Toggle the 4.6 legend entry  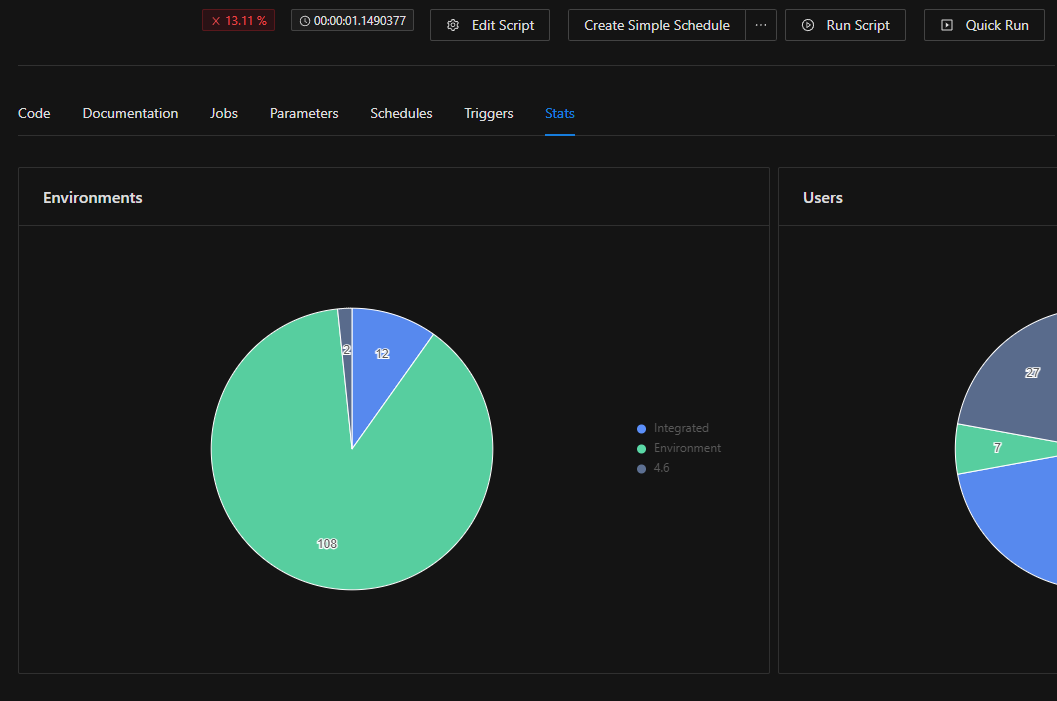(661, 468)
